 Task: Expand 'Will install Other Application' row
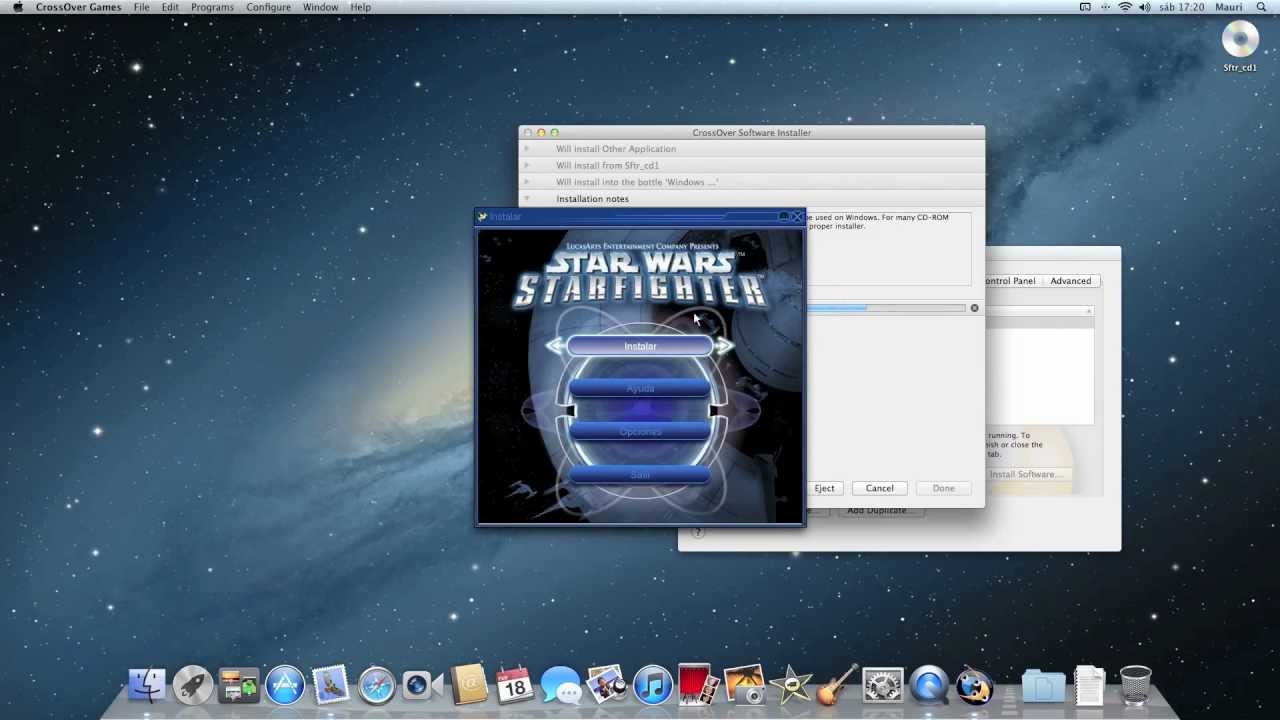pyautogui.click(x=527, y=149)
